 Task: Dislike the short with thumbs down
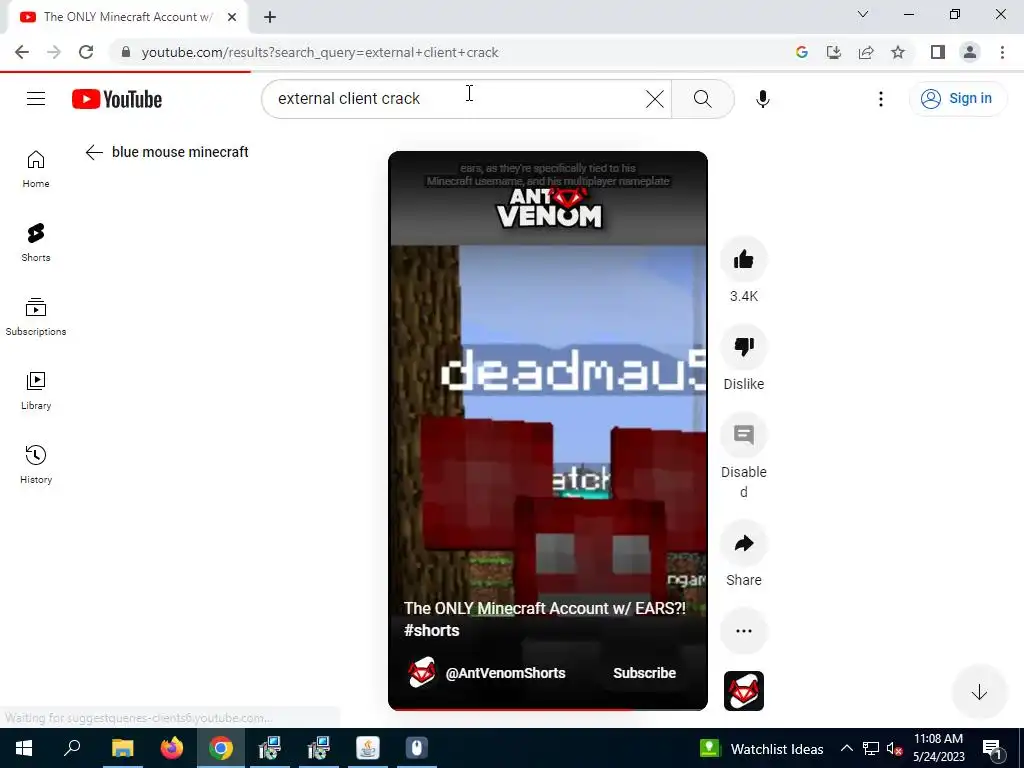[x=743, y=346]
